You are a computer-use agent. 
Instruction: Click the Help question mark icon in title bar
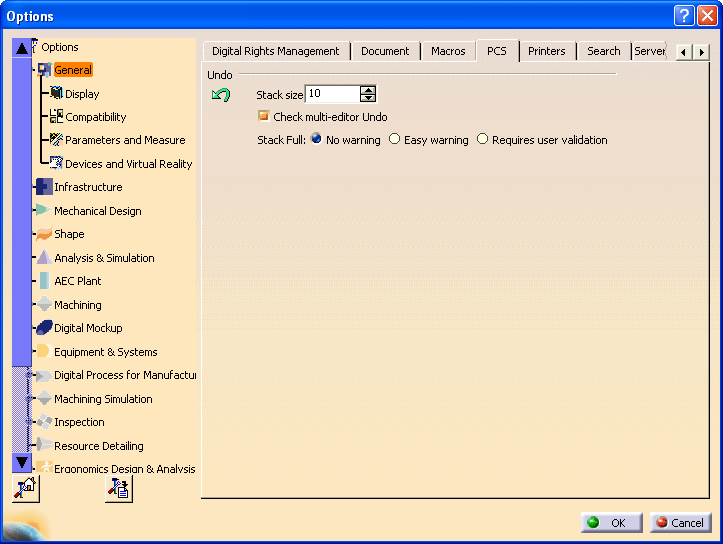[x=684, y=16]
